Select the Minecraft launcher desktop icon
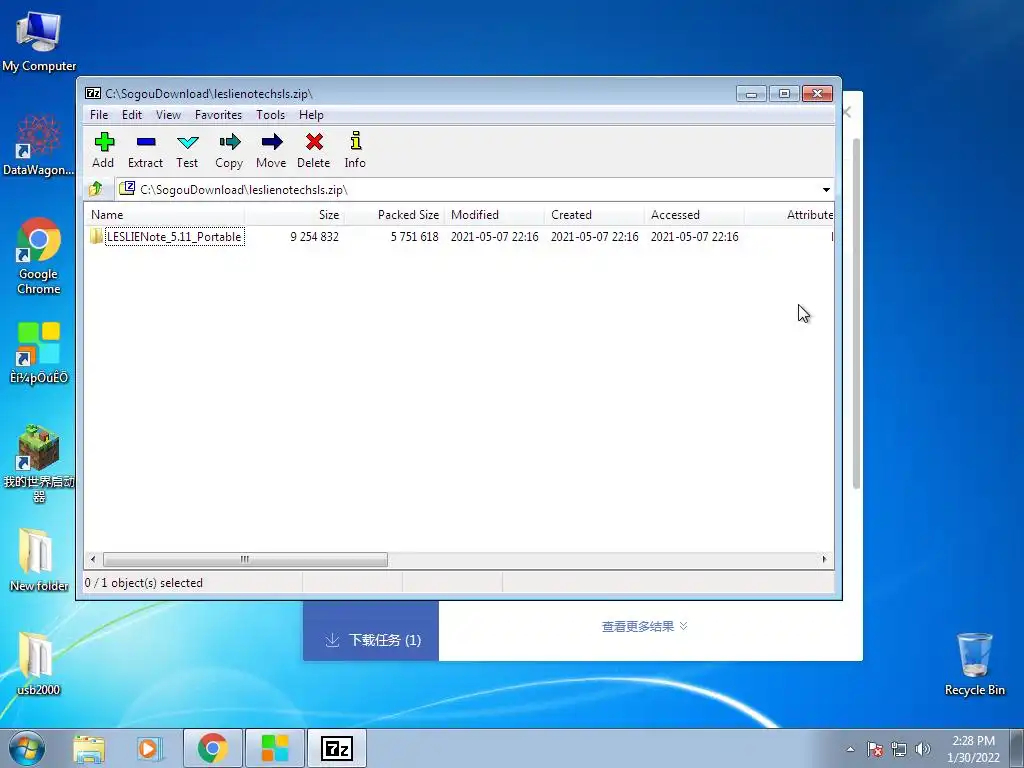The height and width of the screenshot is (768, 1024). click(39, 464)
